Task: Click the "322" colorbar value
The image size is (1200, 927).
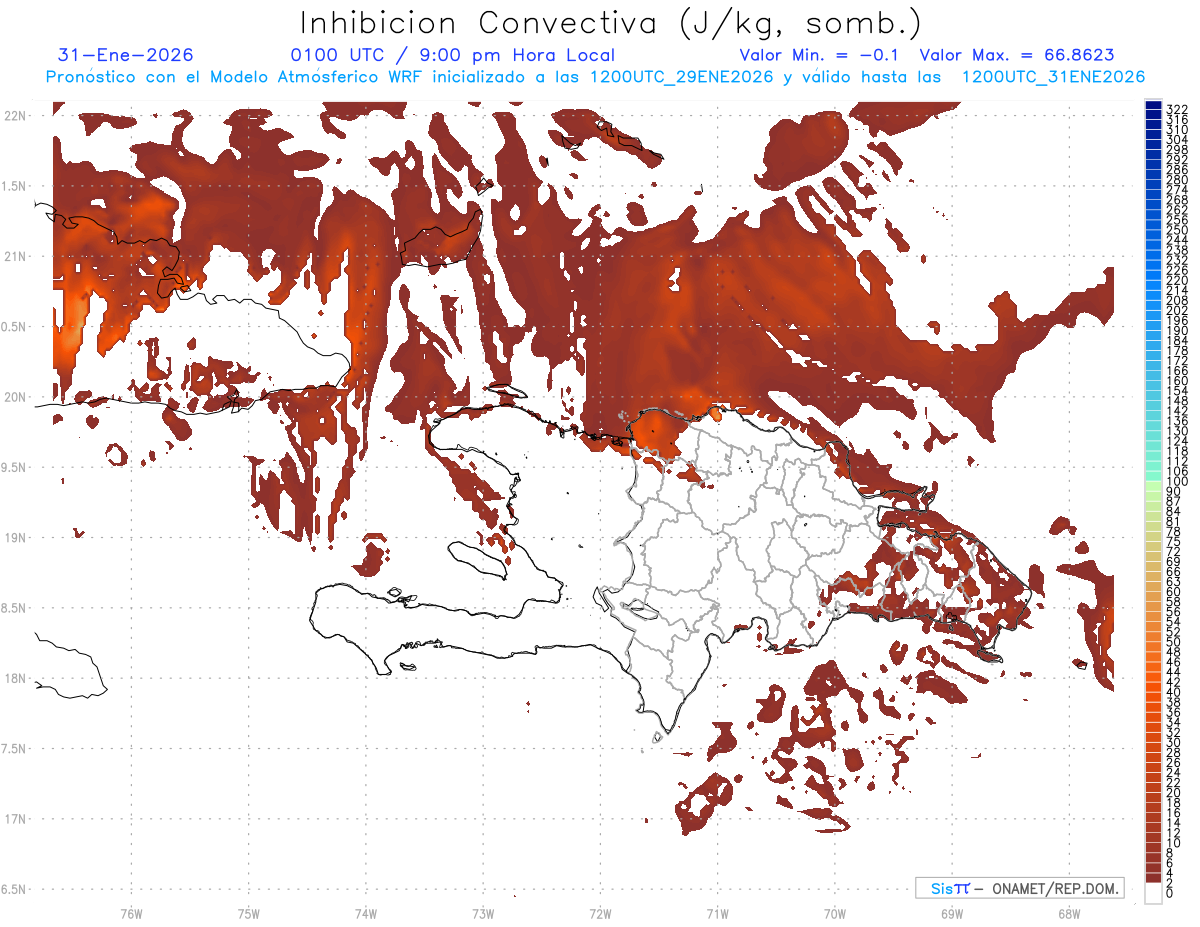Action: coord(1177,109)
